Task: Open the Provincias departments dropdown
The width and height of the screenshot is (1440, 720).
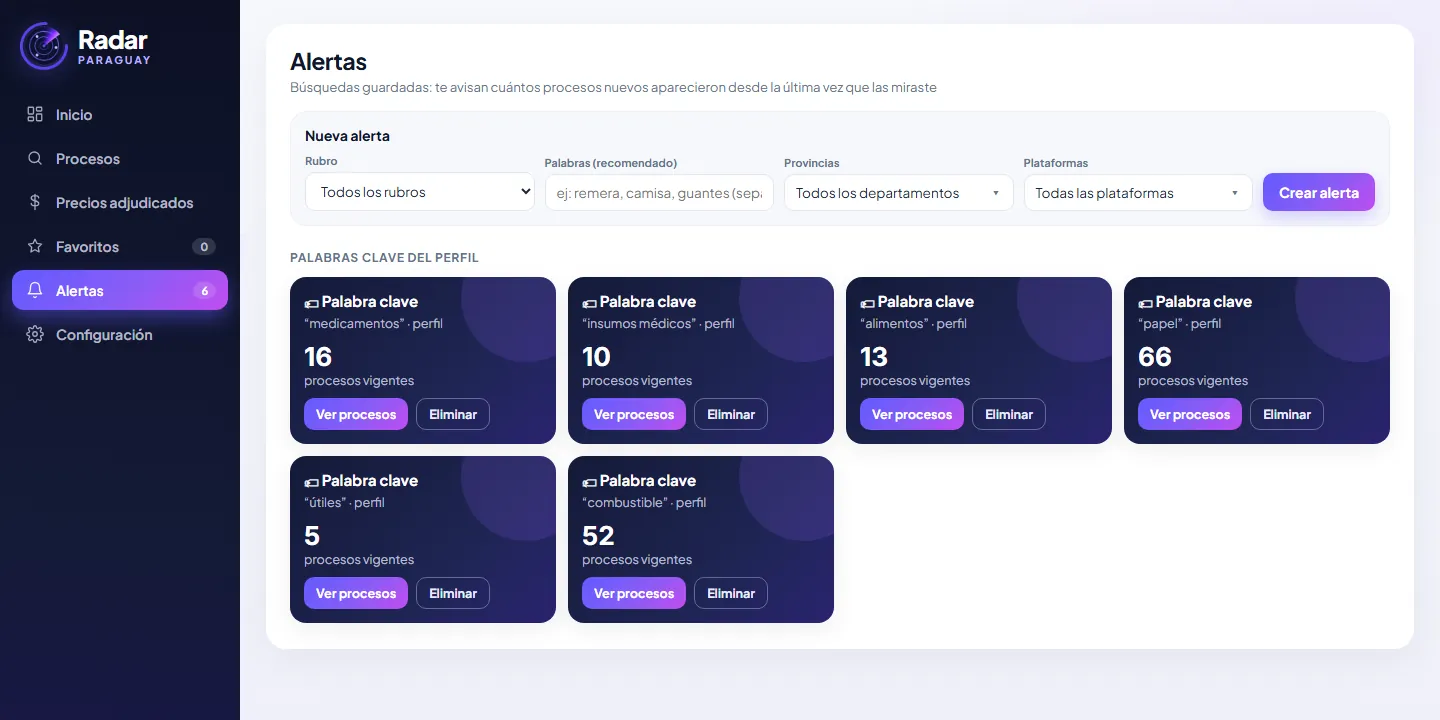Action: tap(899, 193)
